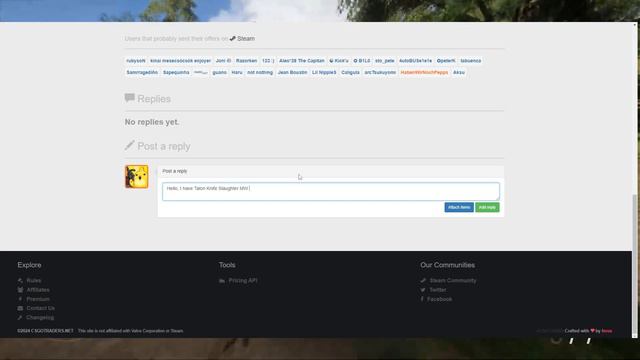
Task: Open user tag 'Razorken'
Action: [x=246, y=61]
